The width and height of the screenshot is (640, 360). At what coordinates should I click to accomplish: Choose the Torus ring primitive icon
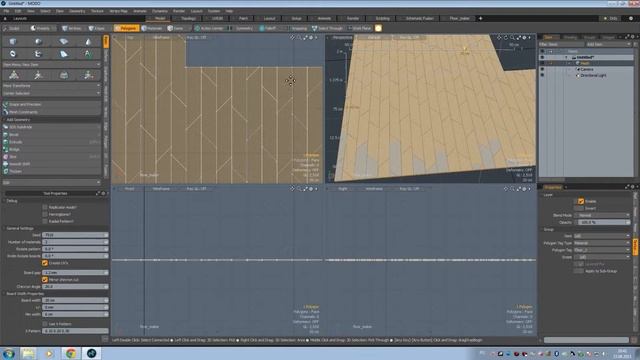point(13,54)
